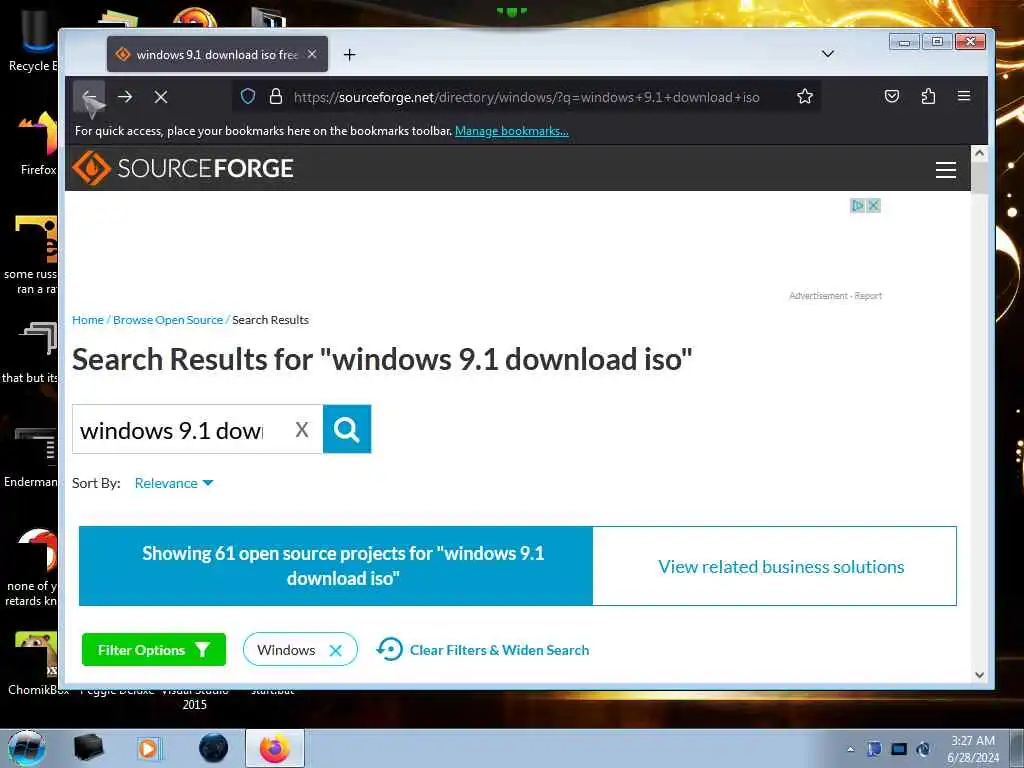Close the advertisement with the X
This screenshot has height=768, width=1024.
(874, 206)
